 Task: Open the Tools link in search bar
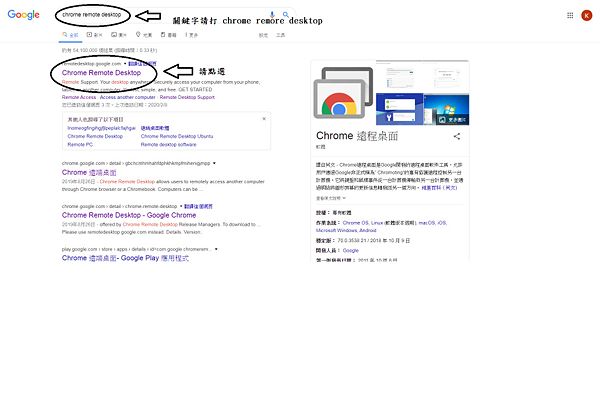281,35
